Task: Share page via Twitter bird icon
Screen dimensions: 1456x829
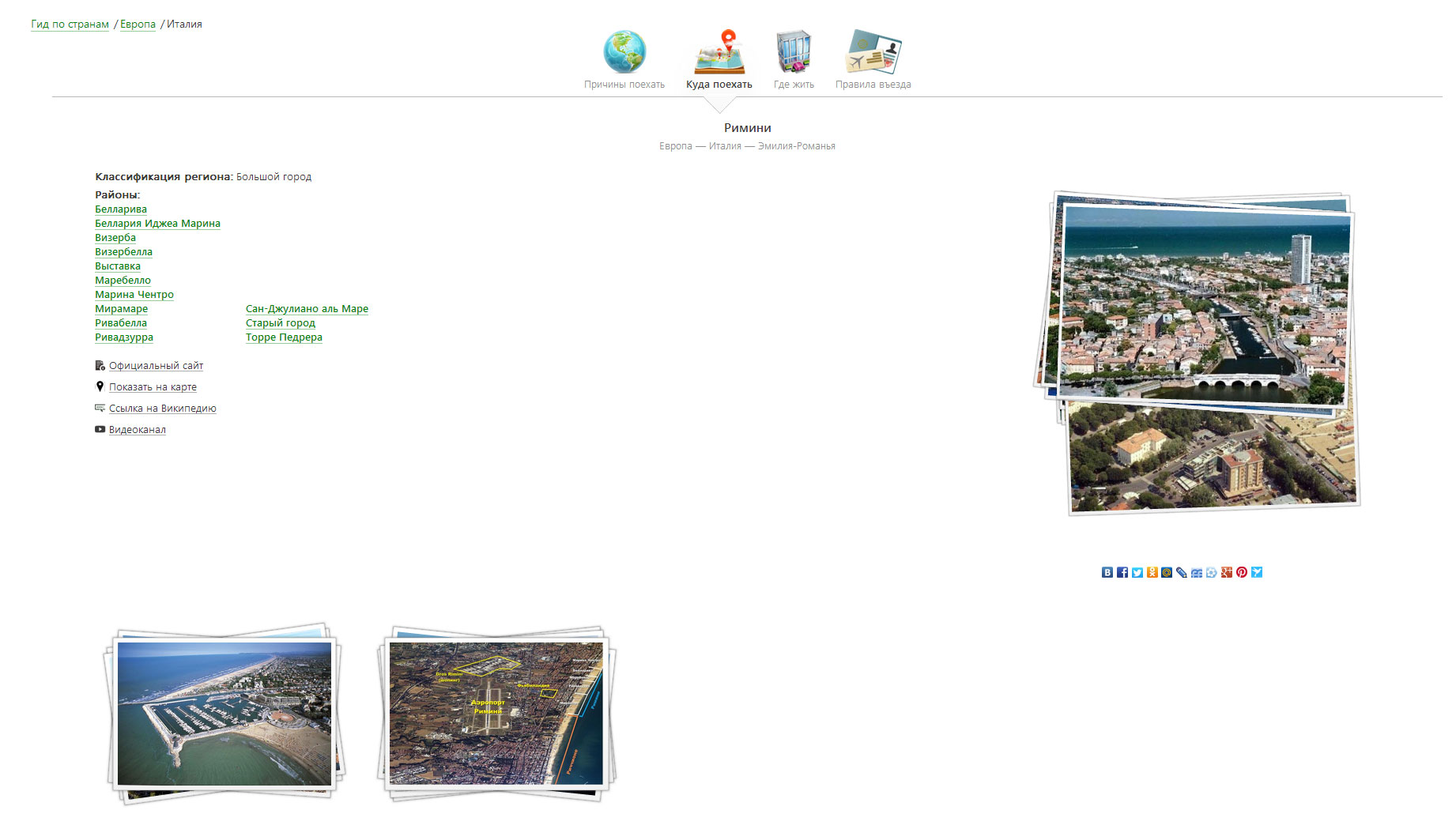Action: tap(1137, 572)
